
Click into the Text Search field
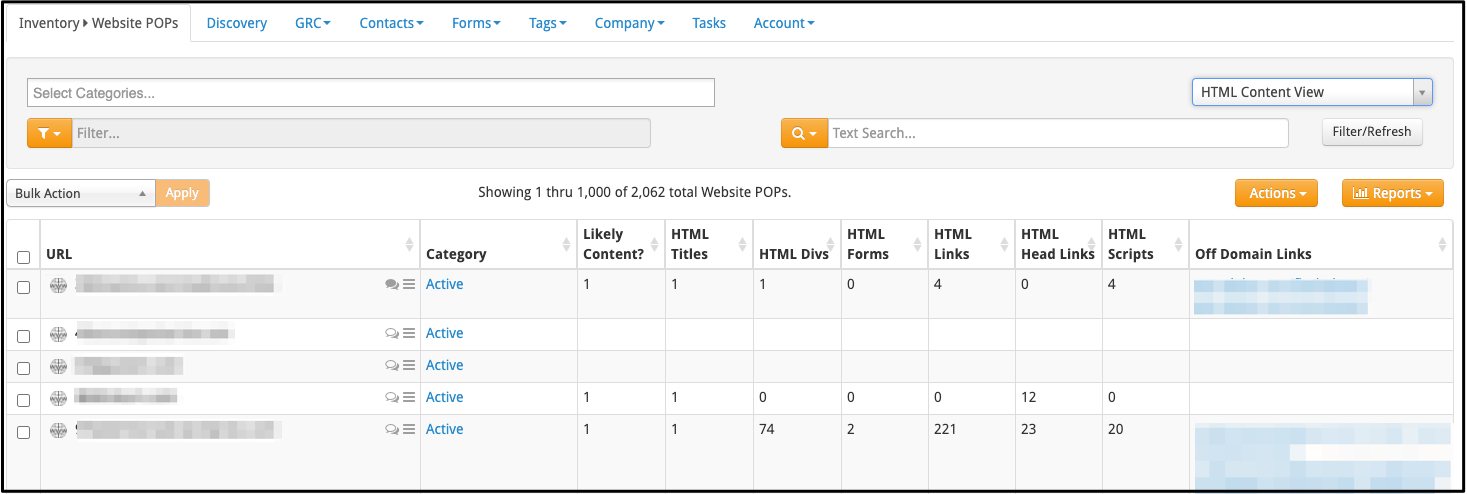[x=1058, y=133]
